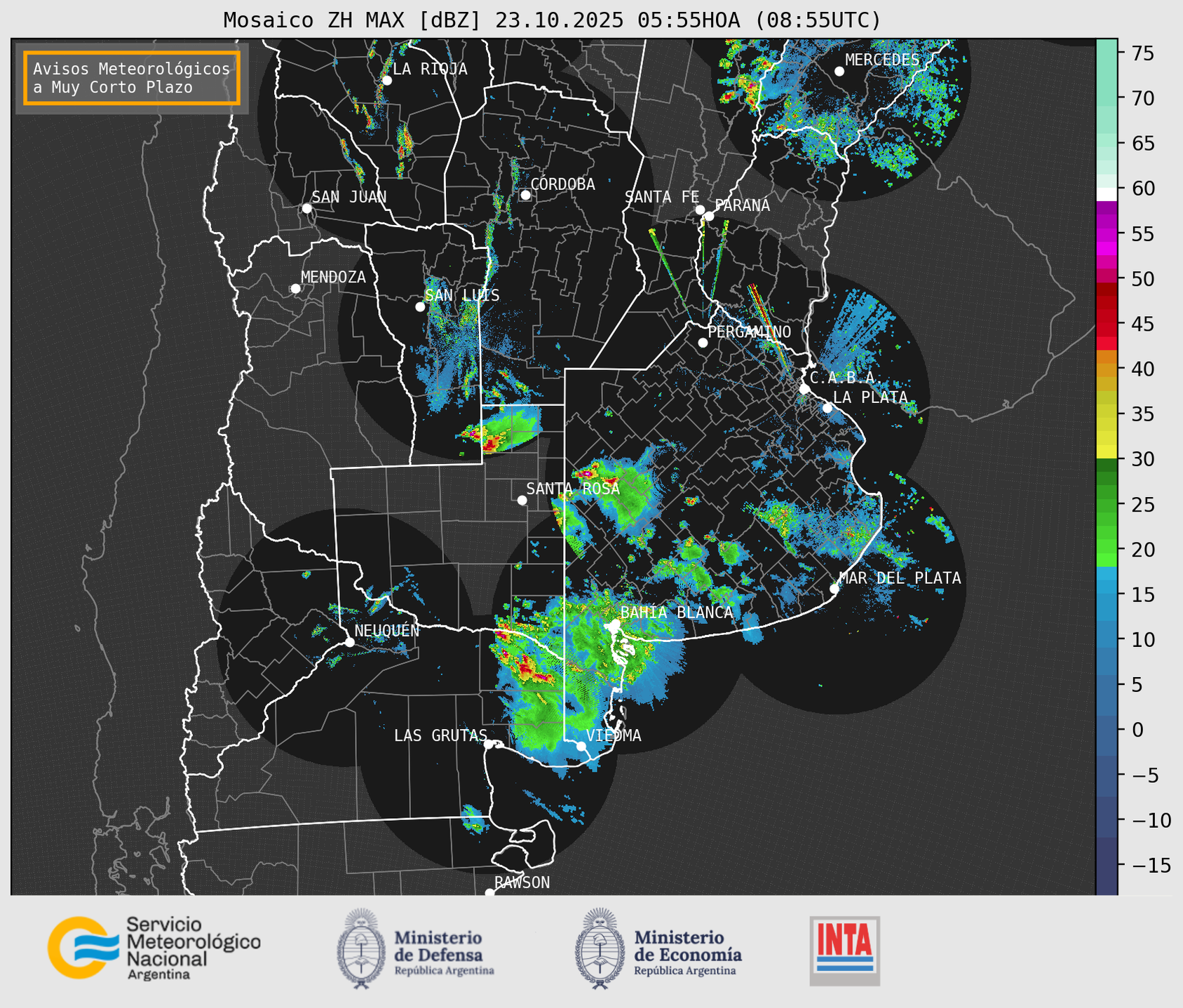Click the red INTA logo
Viewport: 1183px width, 1008px height.
[845, 951]
